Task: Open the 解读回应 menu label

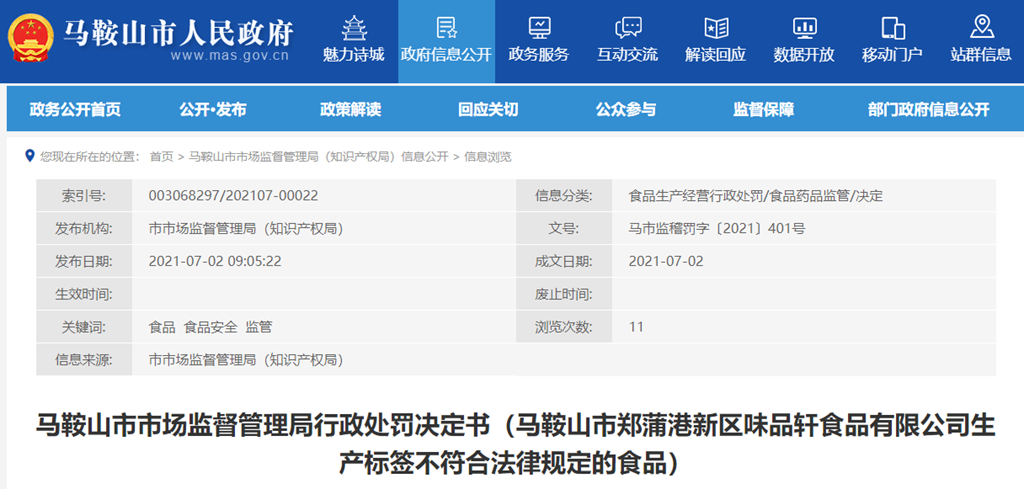Action: [x=716, y=55]
